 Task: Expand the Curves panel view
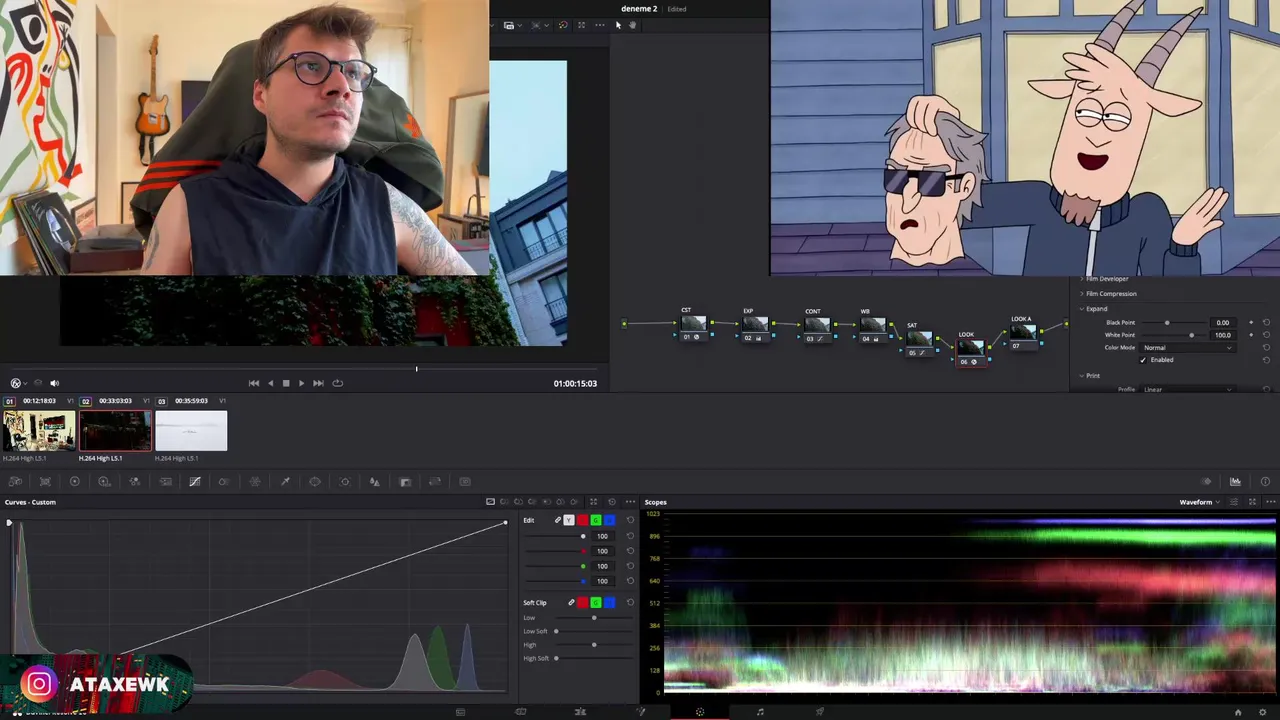(593, 502)
